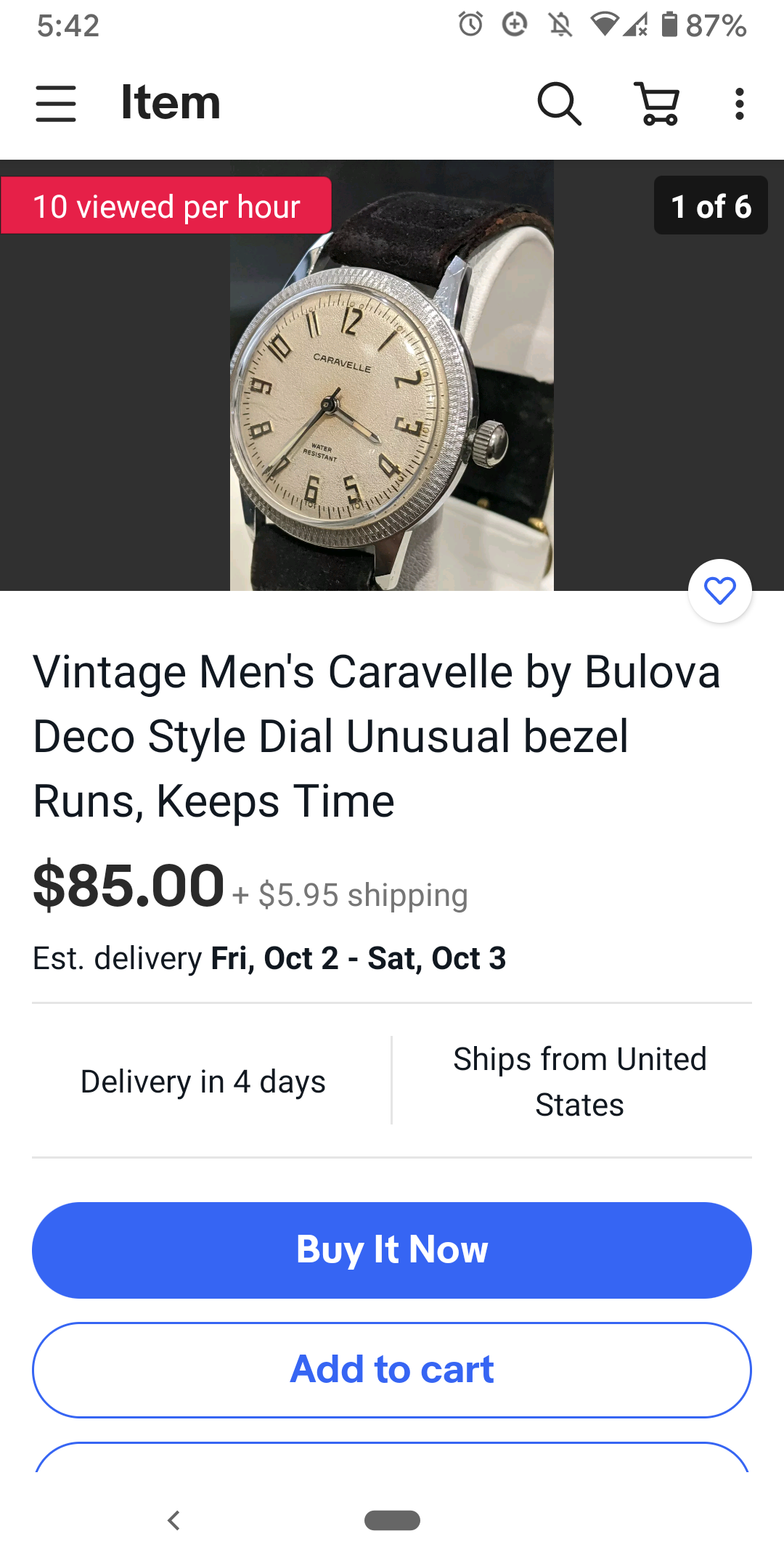
Task: Toggle the heart watchlist button
Action: [720, 591]
